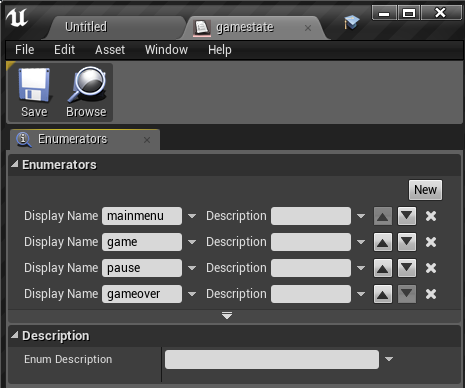
Task: Add a New enumerator
Action: tap(425, 190)
